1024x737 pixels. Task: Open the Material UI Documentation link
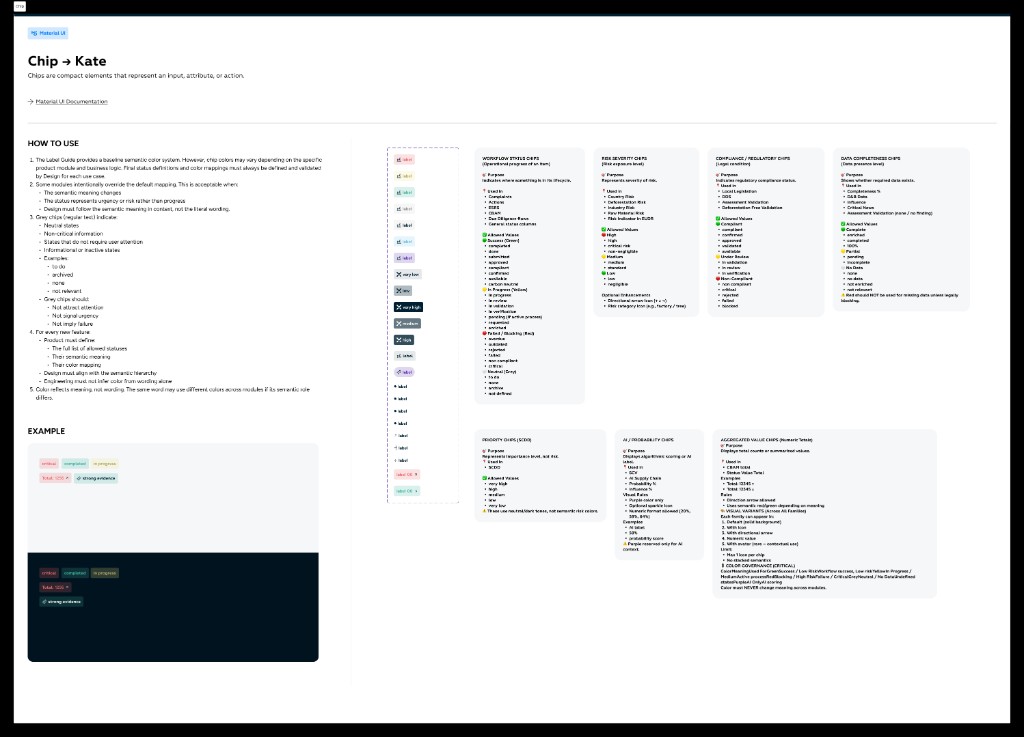(71, 102)
